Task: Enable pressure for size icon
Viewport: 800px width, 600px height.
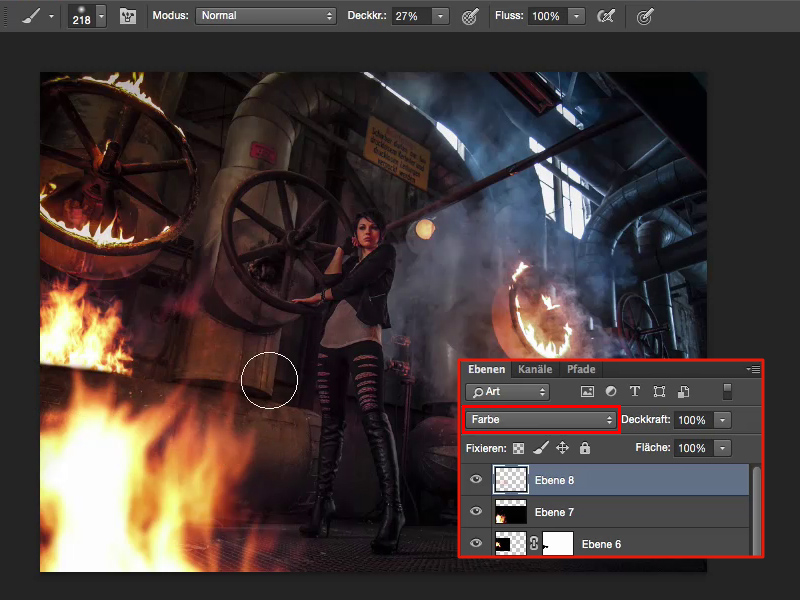Action: (x=645, y=16)
